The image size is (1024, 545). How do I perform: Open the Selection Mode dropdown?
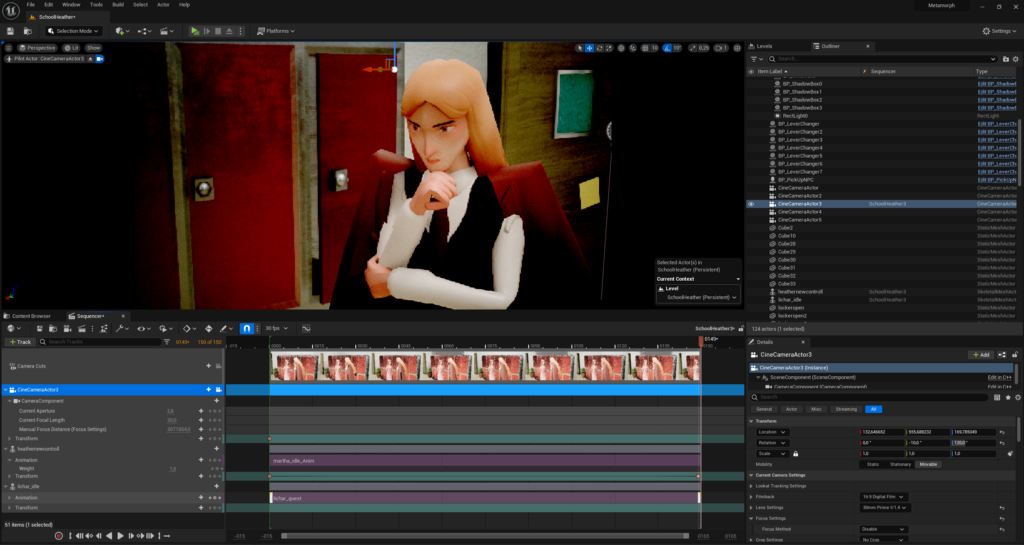tap(73, 31)
